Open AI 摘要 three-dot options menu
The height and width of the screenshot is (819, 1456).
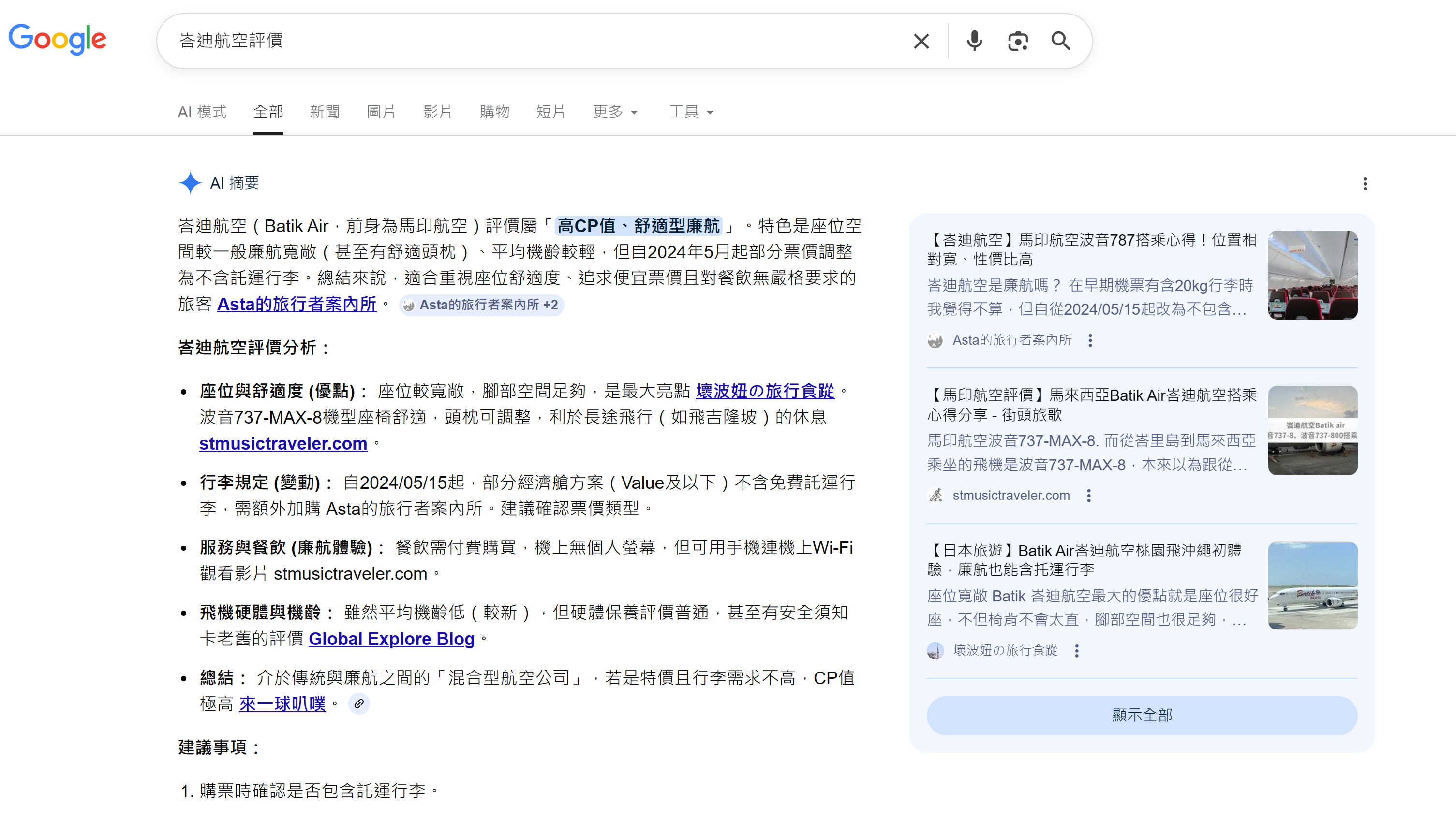click(1365, 184)
